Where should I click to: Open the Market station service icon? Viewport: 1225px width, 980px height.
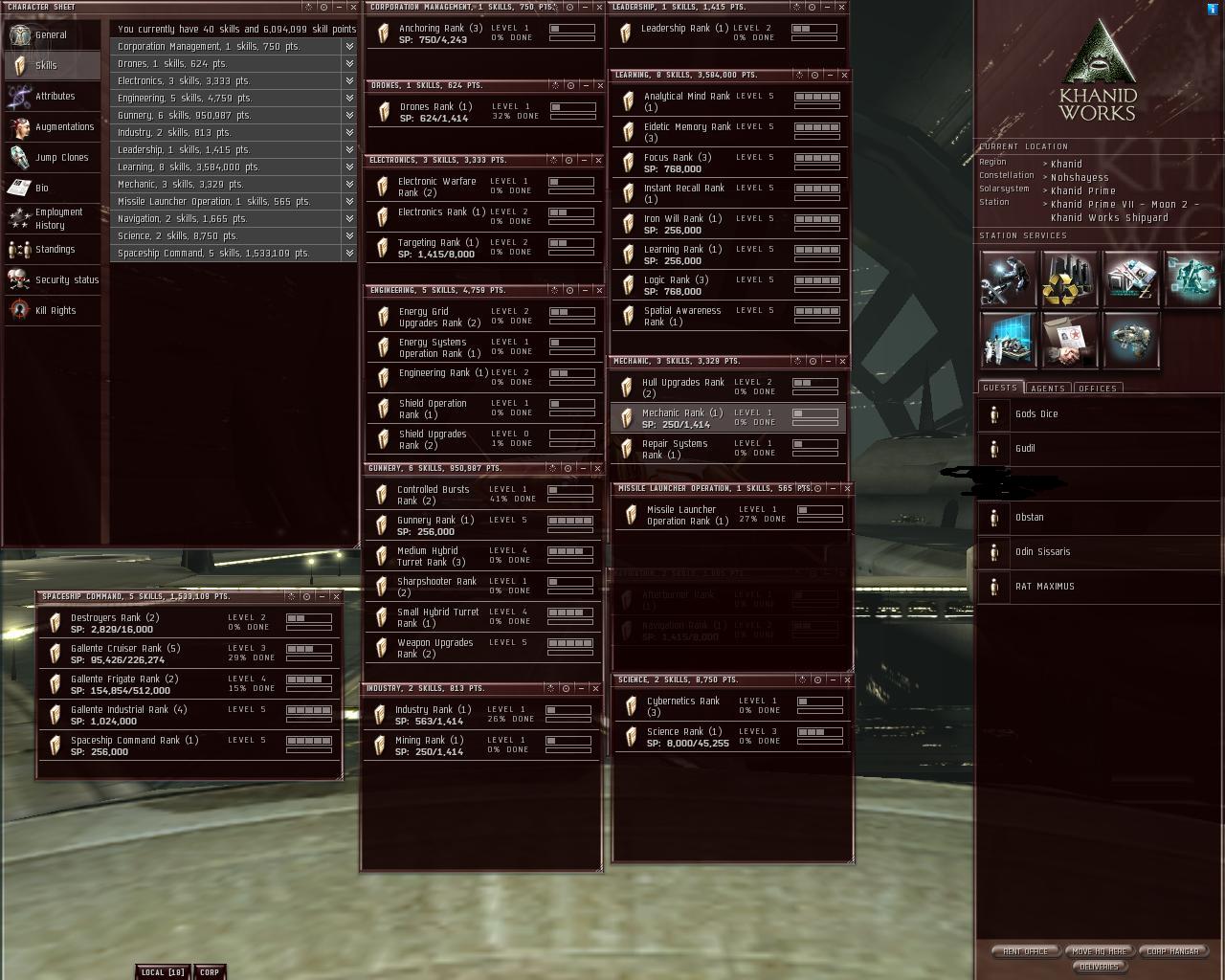[1130, 278]
